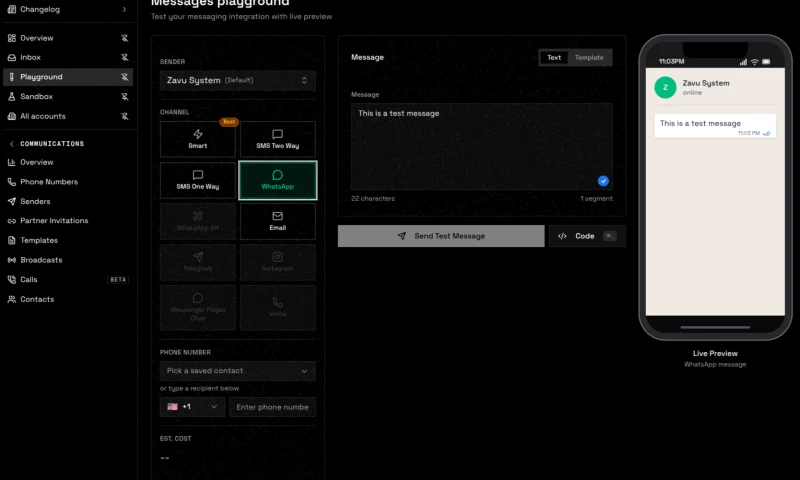Click the Sandbox flask icon
Screen dimensions: 800x480
point(12,96)
